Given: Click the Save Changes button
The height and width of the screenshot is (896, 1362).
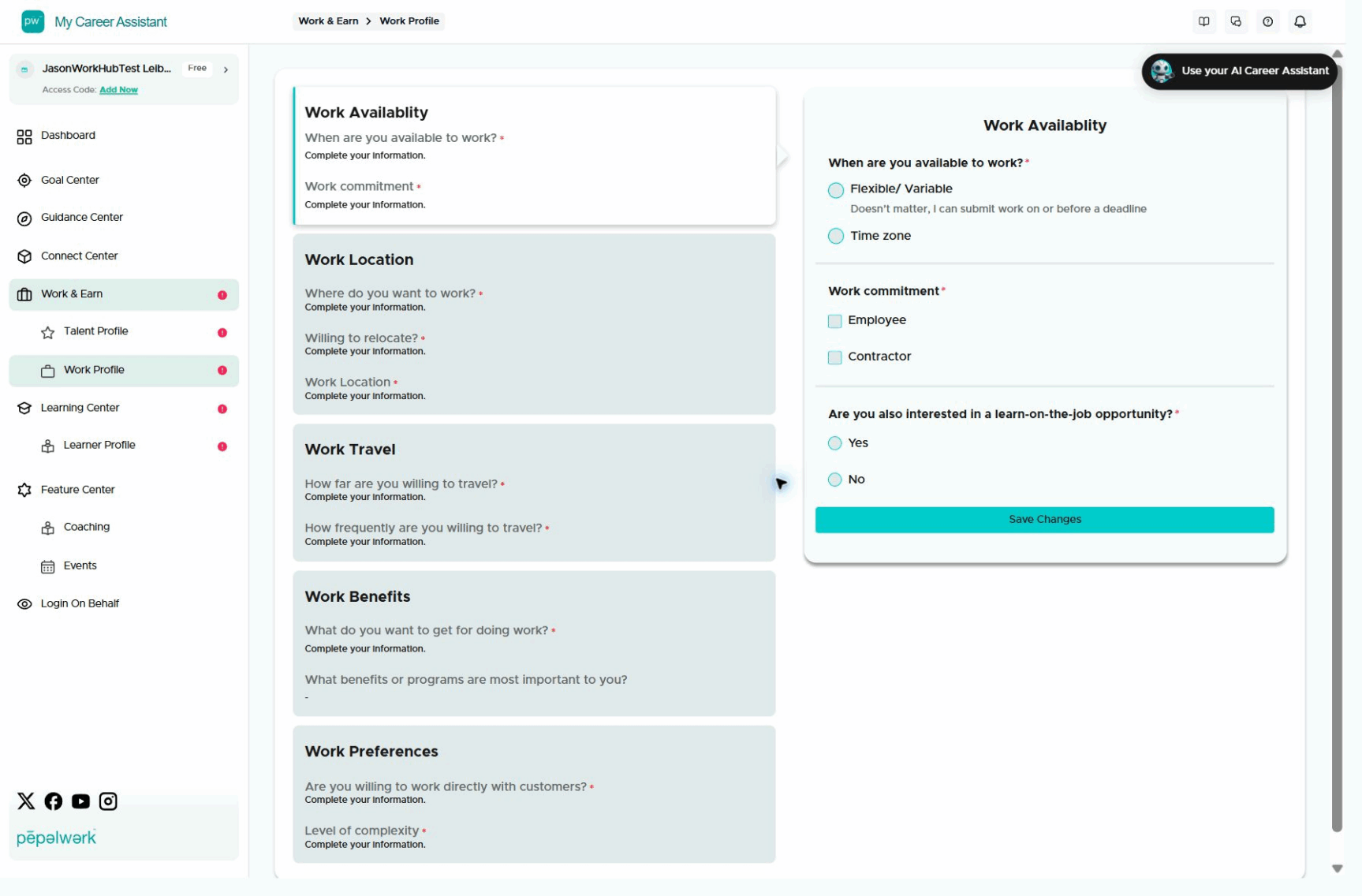Looking at the screenshot, I should click(x=1044, y=520).
